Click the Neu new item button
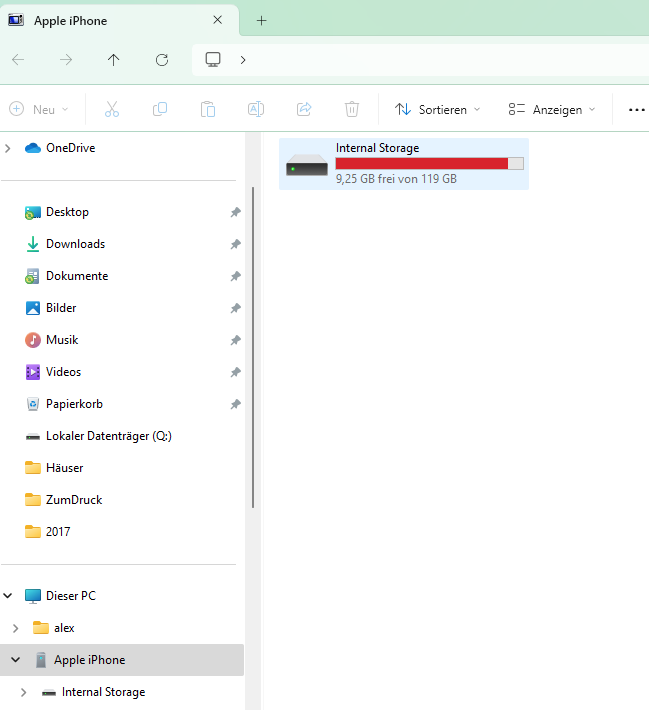This screenshot has width=649, height=710. [39, 109]
